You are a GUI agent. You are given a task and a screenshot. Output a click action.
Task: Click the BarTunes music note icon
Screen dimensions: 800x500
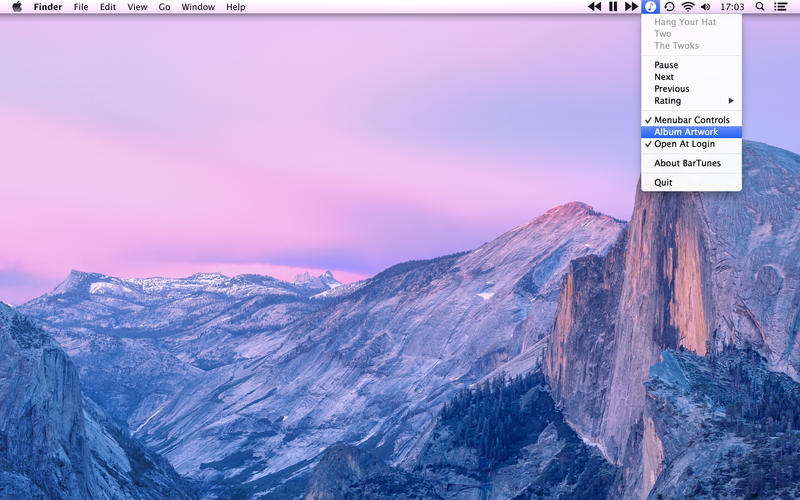[x=650, y=7]
